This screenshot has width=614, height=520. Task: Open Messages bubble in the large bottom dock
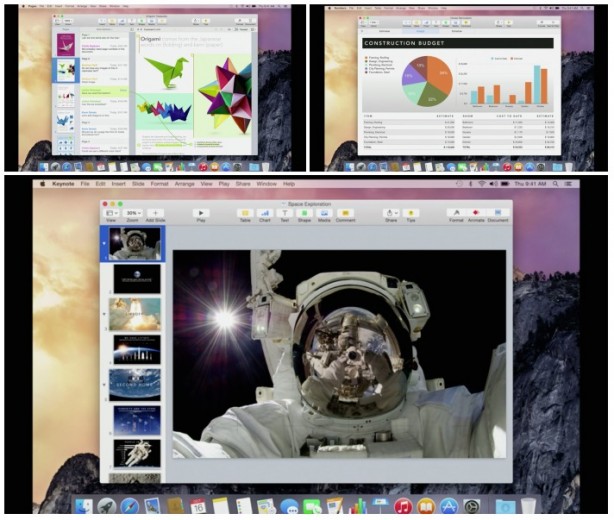pyautogui.click(x=289, y=506)
